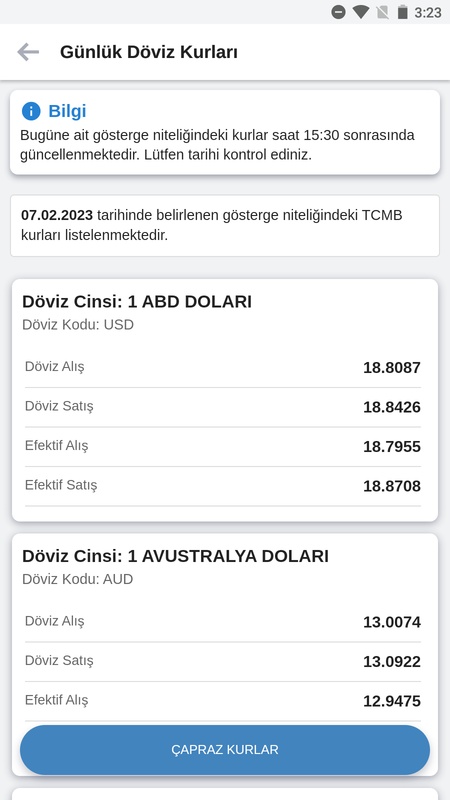The height and width of the screenshot is (800, 450).
Task: Open the ÇAPRAZ KURLAR button
Action: click(225, 750)
